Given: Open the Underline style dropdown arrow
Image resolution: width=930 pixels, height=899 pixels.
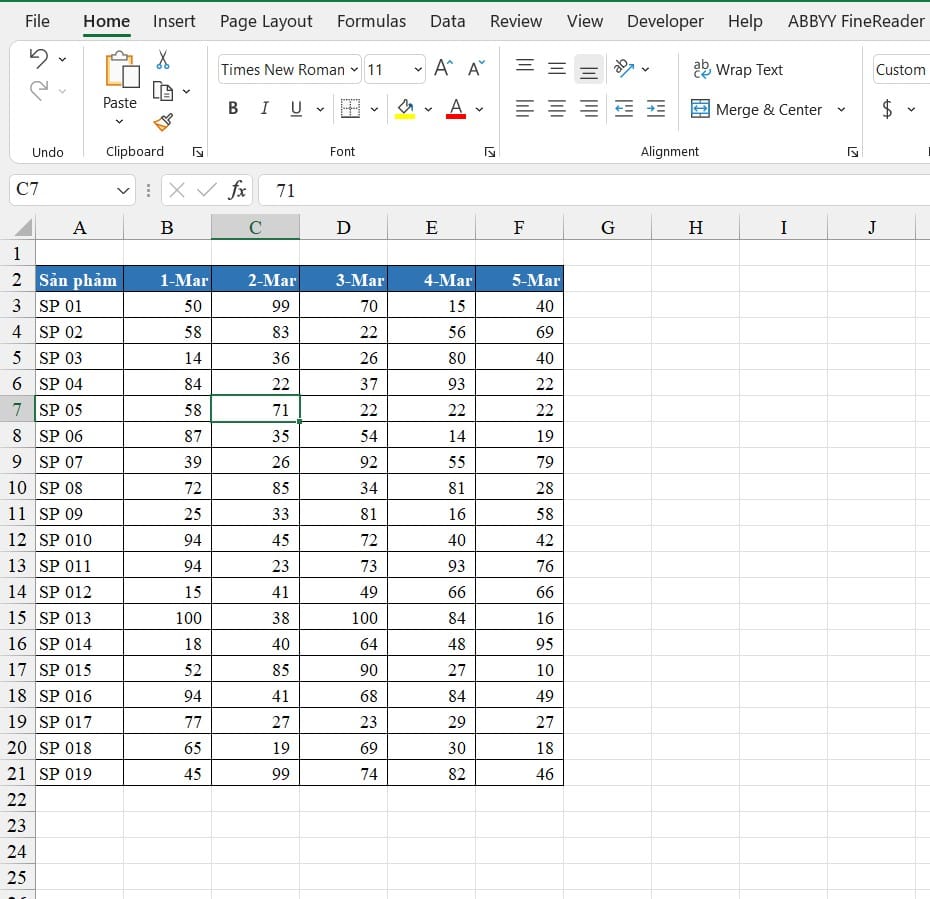Looking at the screenshot, I should [x=320, y=109].
